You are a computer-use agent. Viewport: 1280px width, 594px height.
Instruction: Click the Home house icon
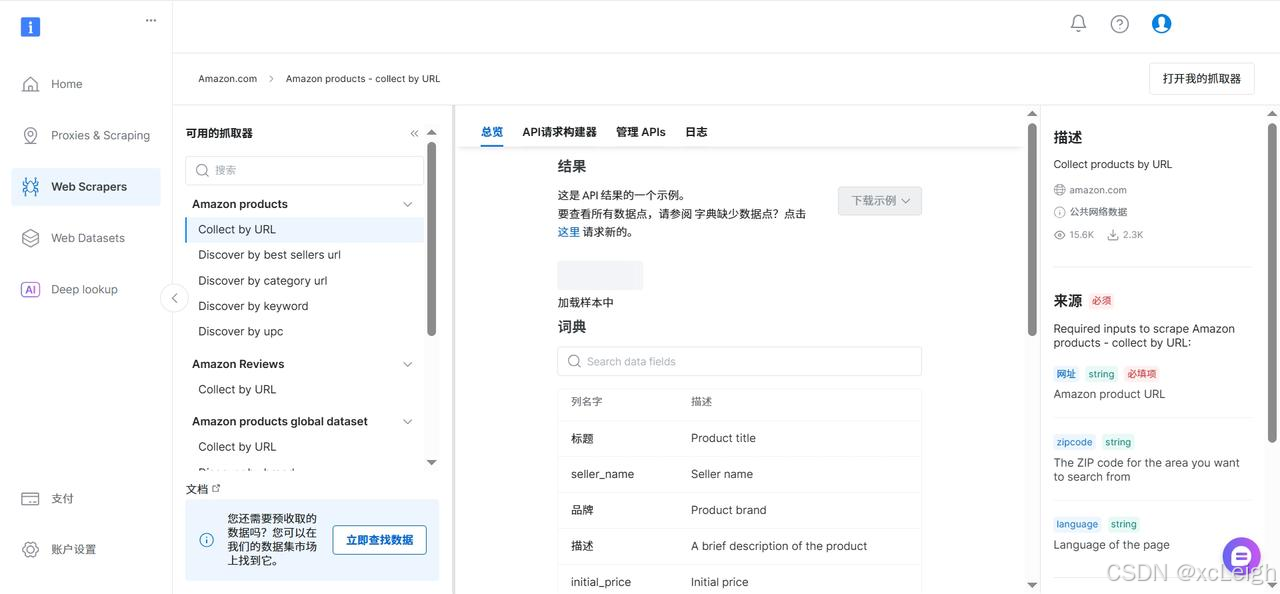click(x=31, y=84)
